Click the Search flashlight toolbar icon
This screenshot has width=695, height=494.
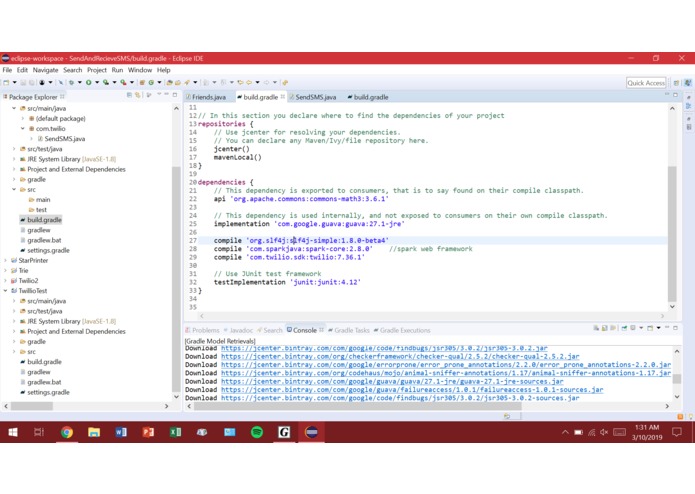[x=187, y=82]
